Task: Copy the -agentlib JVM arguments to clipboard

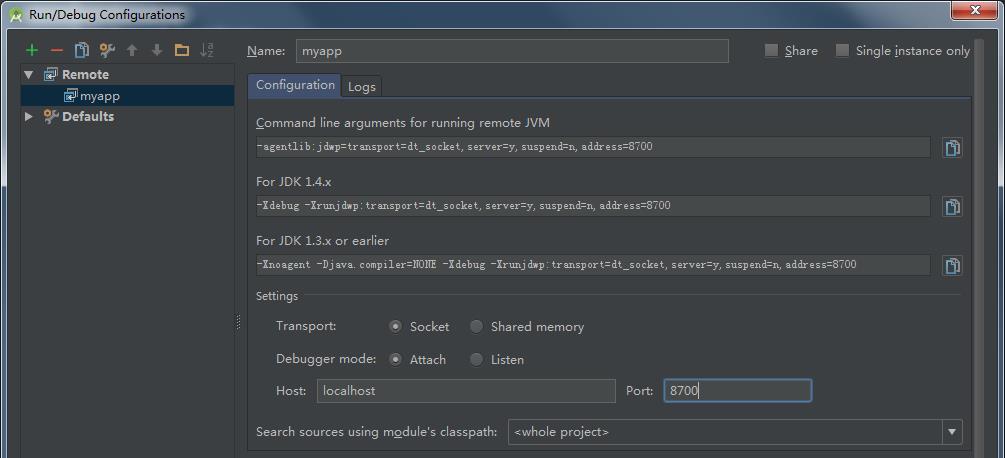Action: [x=952, y=148]
